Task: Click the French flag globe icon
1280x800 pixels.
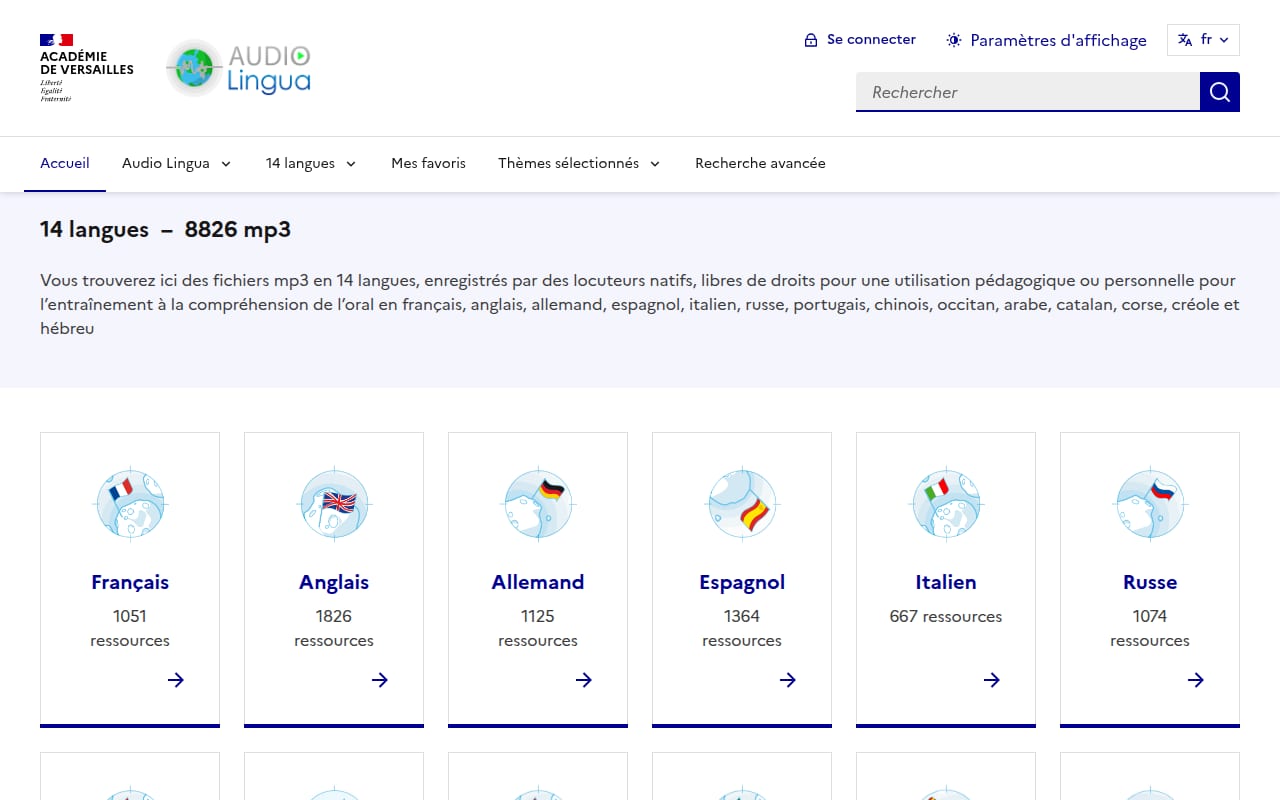Action: click(x=130, y=503)
